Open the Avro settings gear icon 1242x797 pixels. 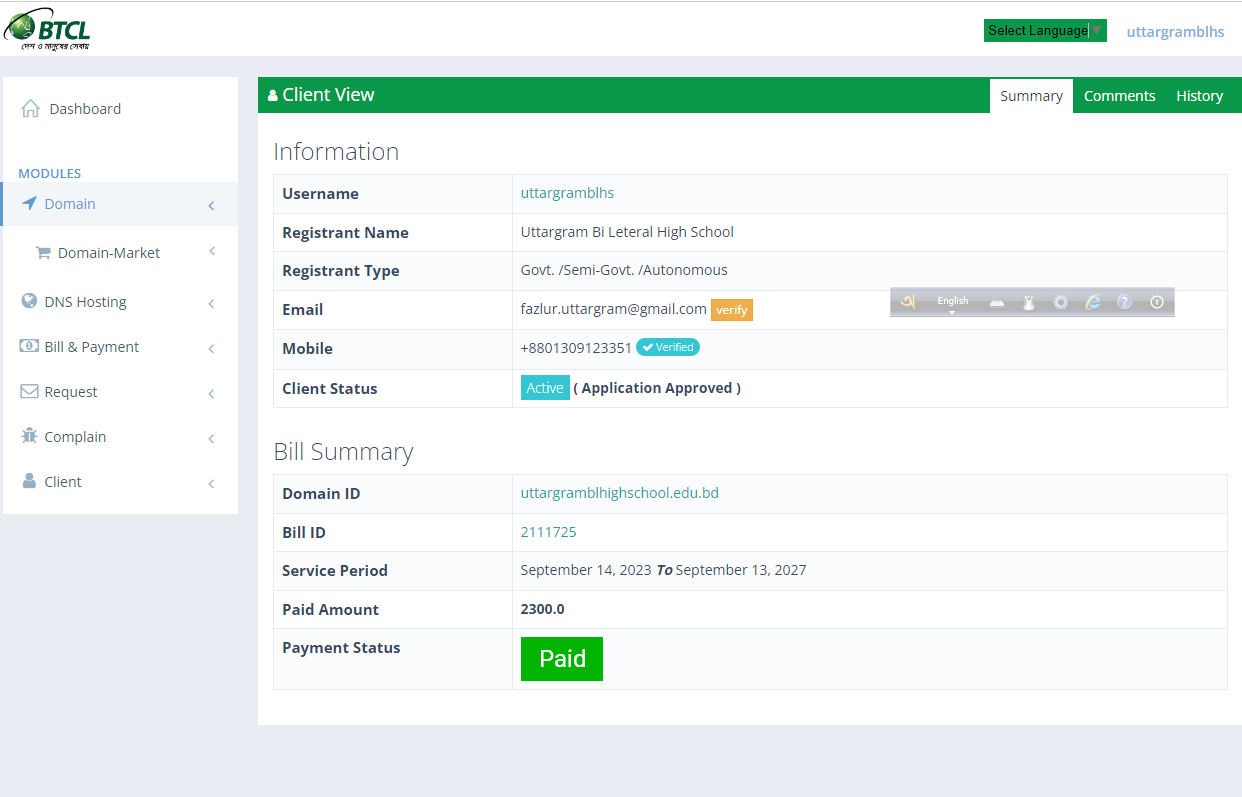(1060, 302)
